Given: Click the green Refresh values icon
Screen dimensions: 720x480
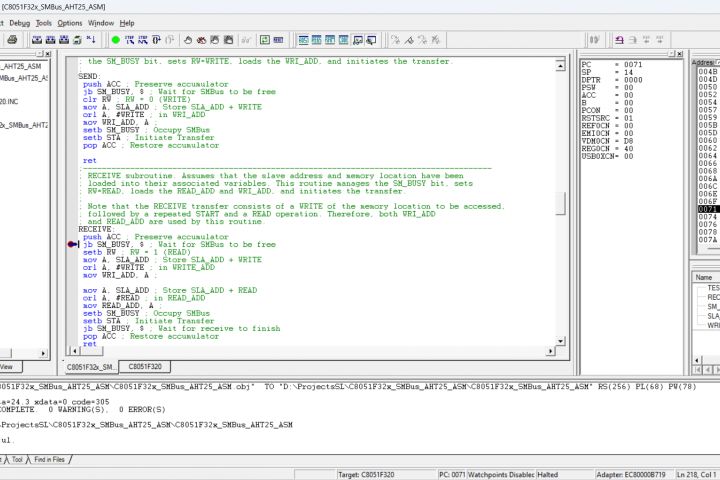Looking at the screenshot, I should pos(265,40).
